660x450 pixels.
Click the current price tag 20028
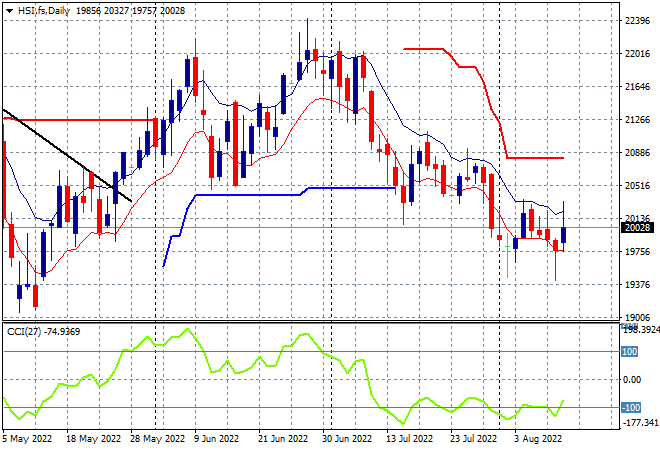tap(637, 228)
